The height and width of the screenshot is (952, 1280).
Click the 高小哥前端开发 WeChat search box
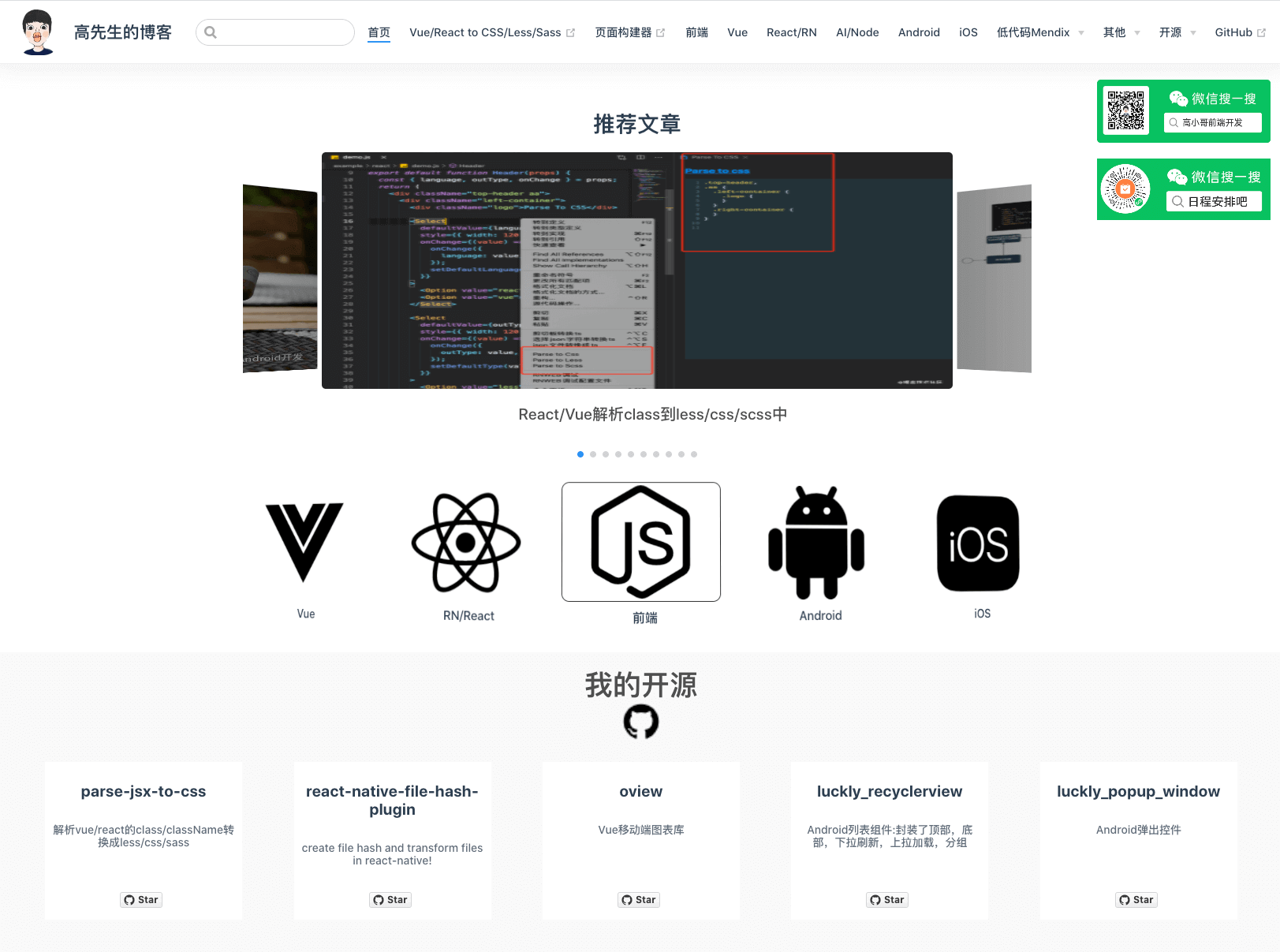[1213, 123]
